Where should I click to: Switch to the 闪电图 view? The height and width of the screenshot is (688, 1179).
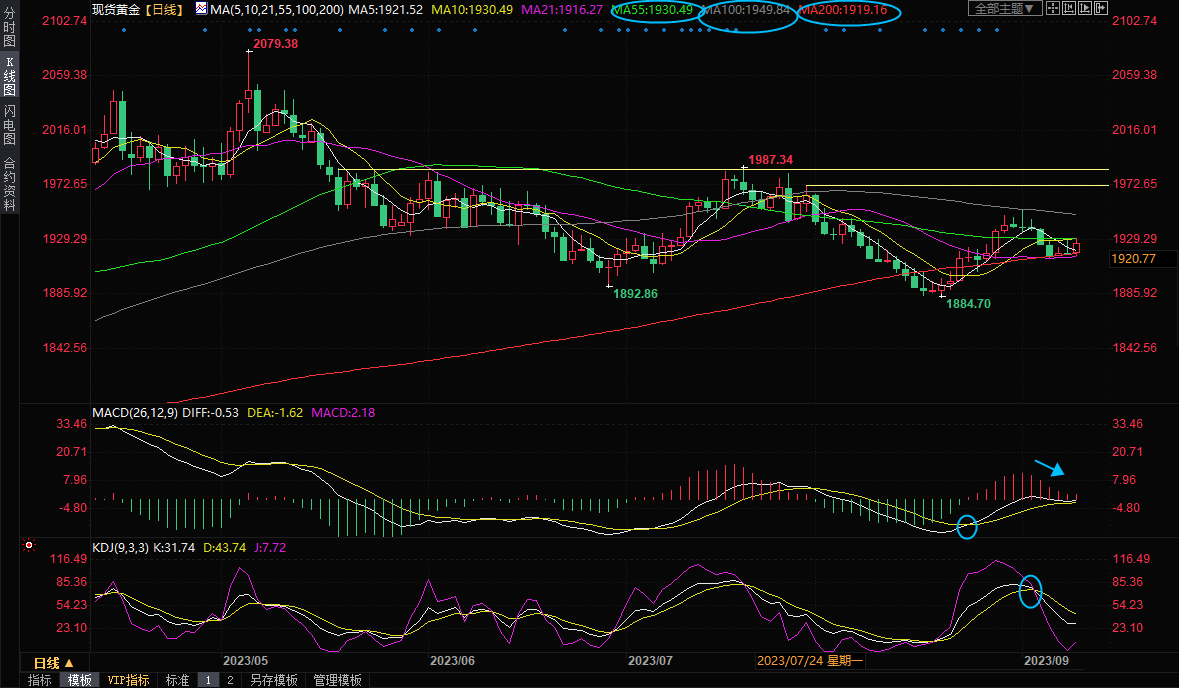[x=9, y=125]
